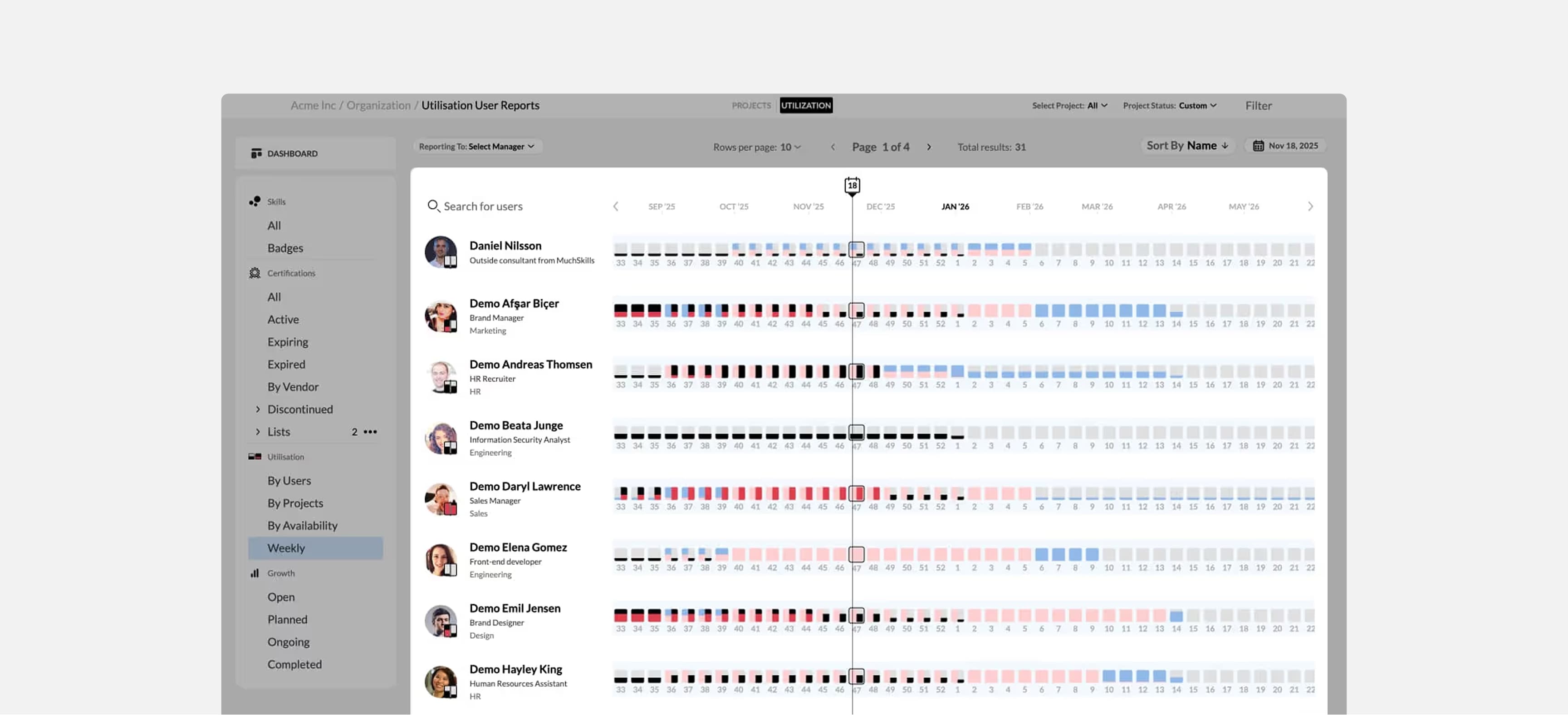Screen dimensions: 1568x715
Task: Expand the Discontinued tree item
Action: click(x=258, y=409)
